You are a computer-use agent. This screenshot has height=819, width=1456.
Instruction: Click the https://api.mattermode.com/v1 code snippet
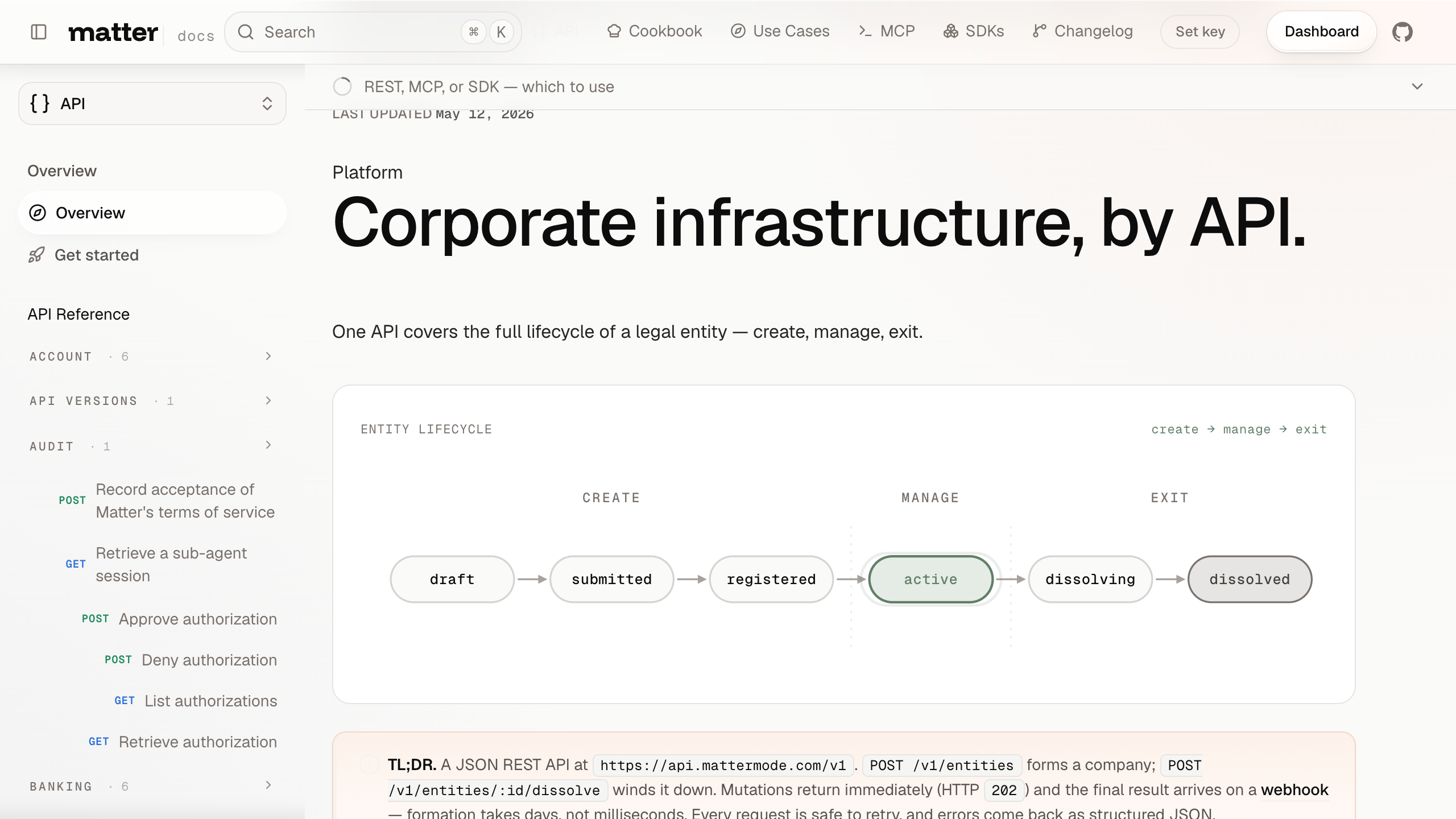[723, 766]
